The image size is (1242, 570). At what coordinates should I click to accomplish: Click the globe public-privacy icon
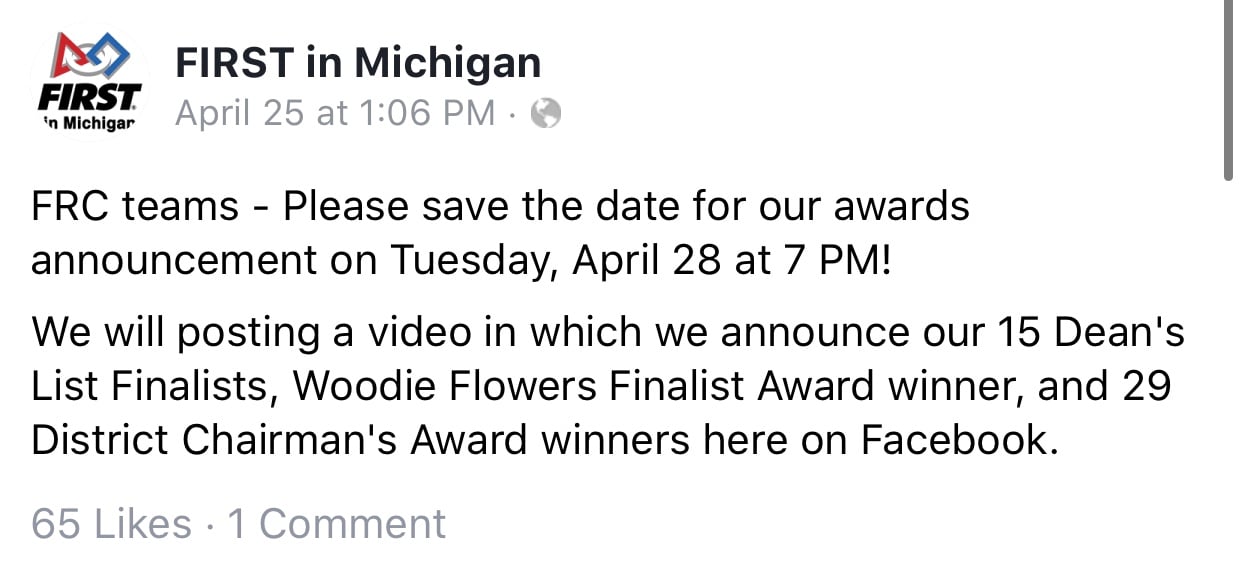pyautogui.click(x=545, y=114)
